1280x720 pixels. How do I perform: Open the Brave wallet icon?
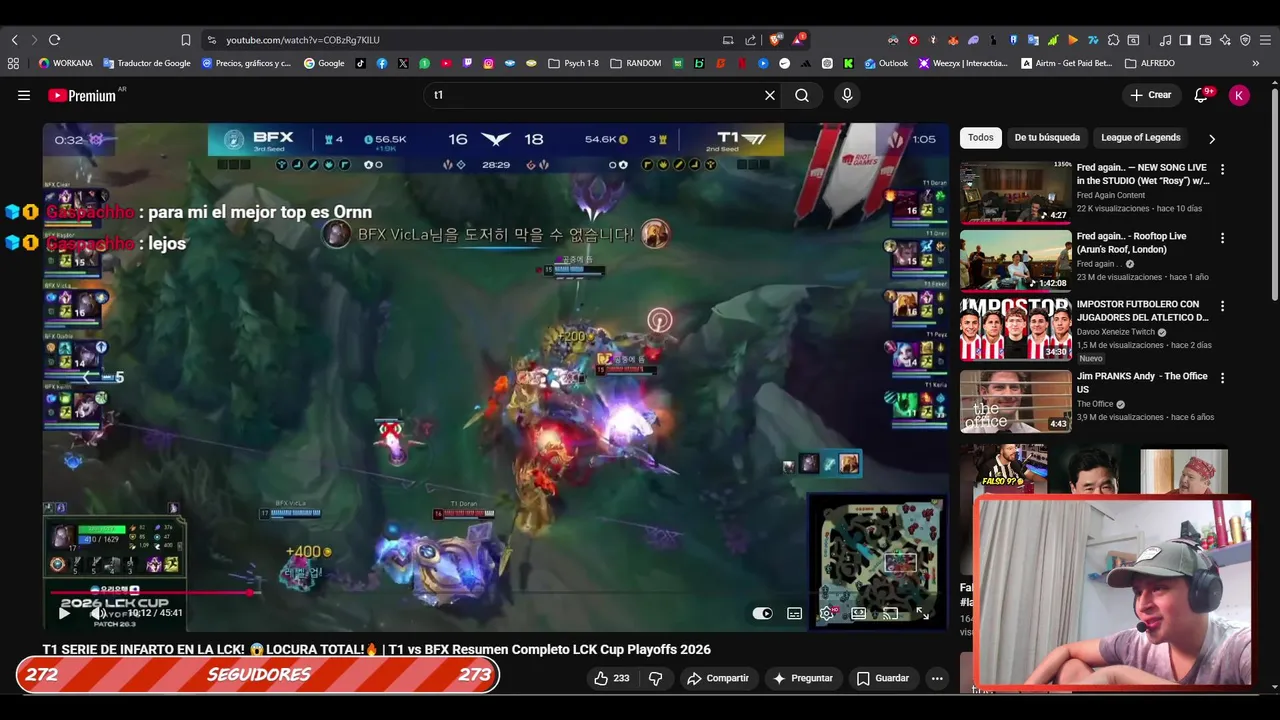[x=1205, y=40]
